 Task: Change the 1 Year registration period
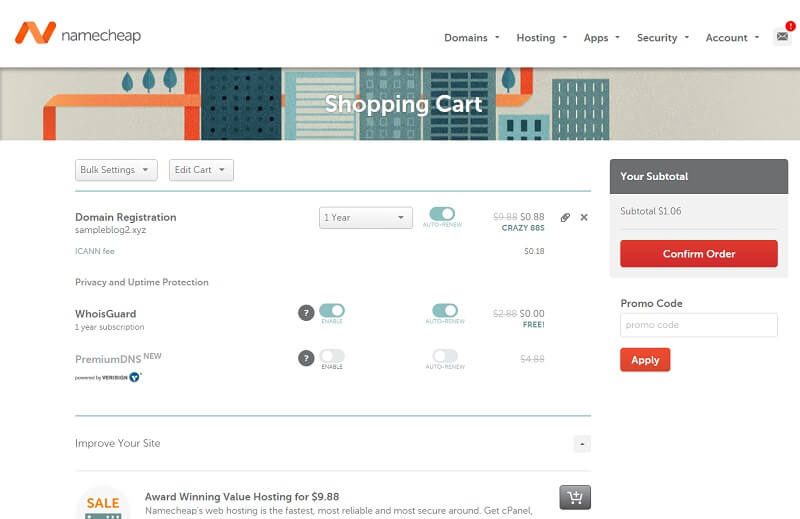click(366, 218)
